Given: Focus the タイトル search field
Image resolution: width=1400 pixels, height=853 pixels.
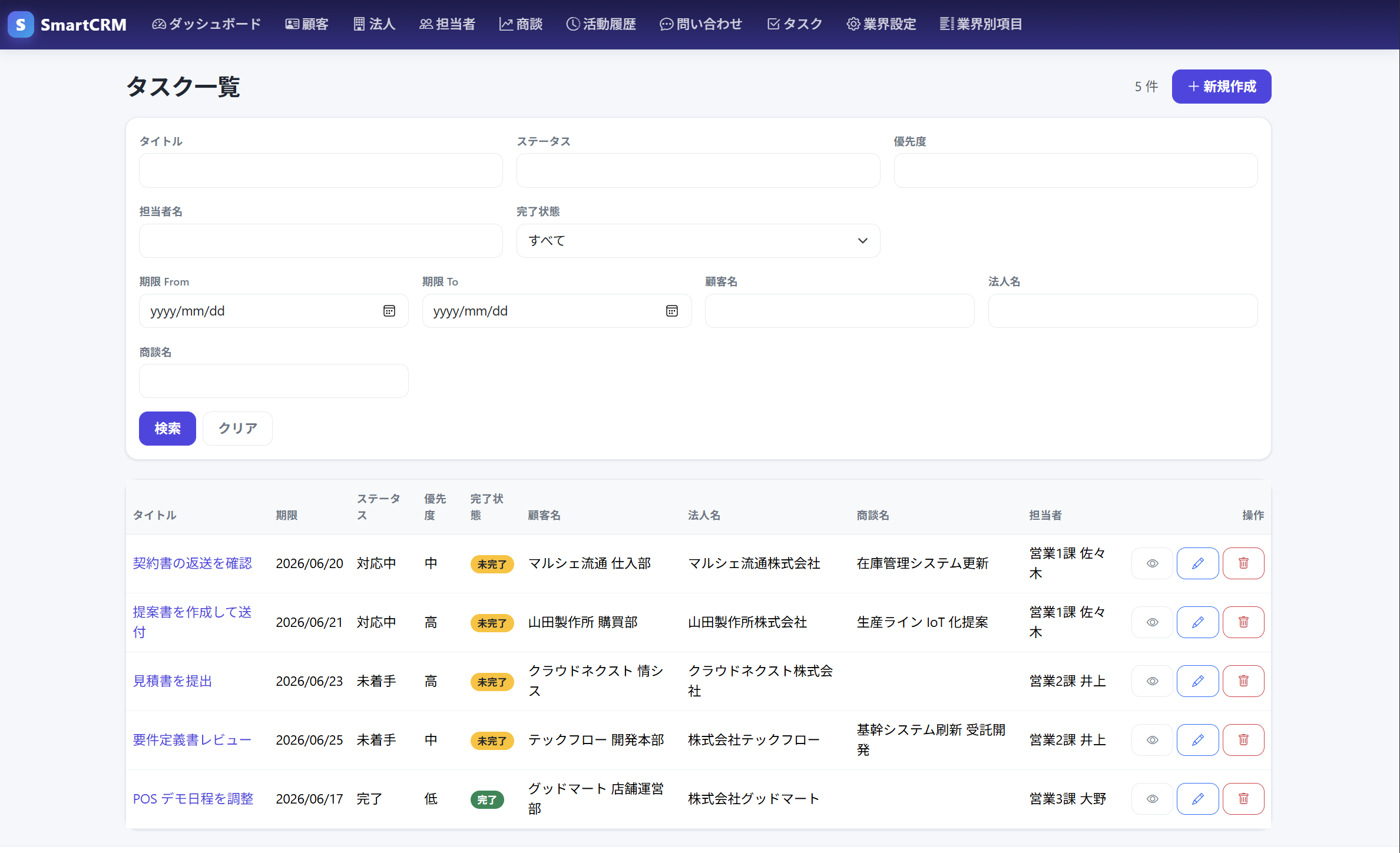Looking at the screenshot, I should (x=320, y=171).
